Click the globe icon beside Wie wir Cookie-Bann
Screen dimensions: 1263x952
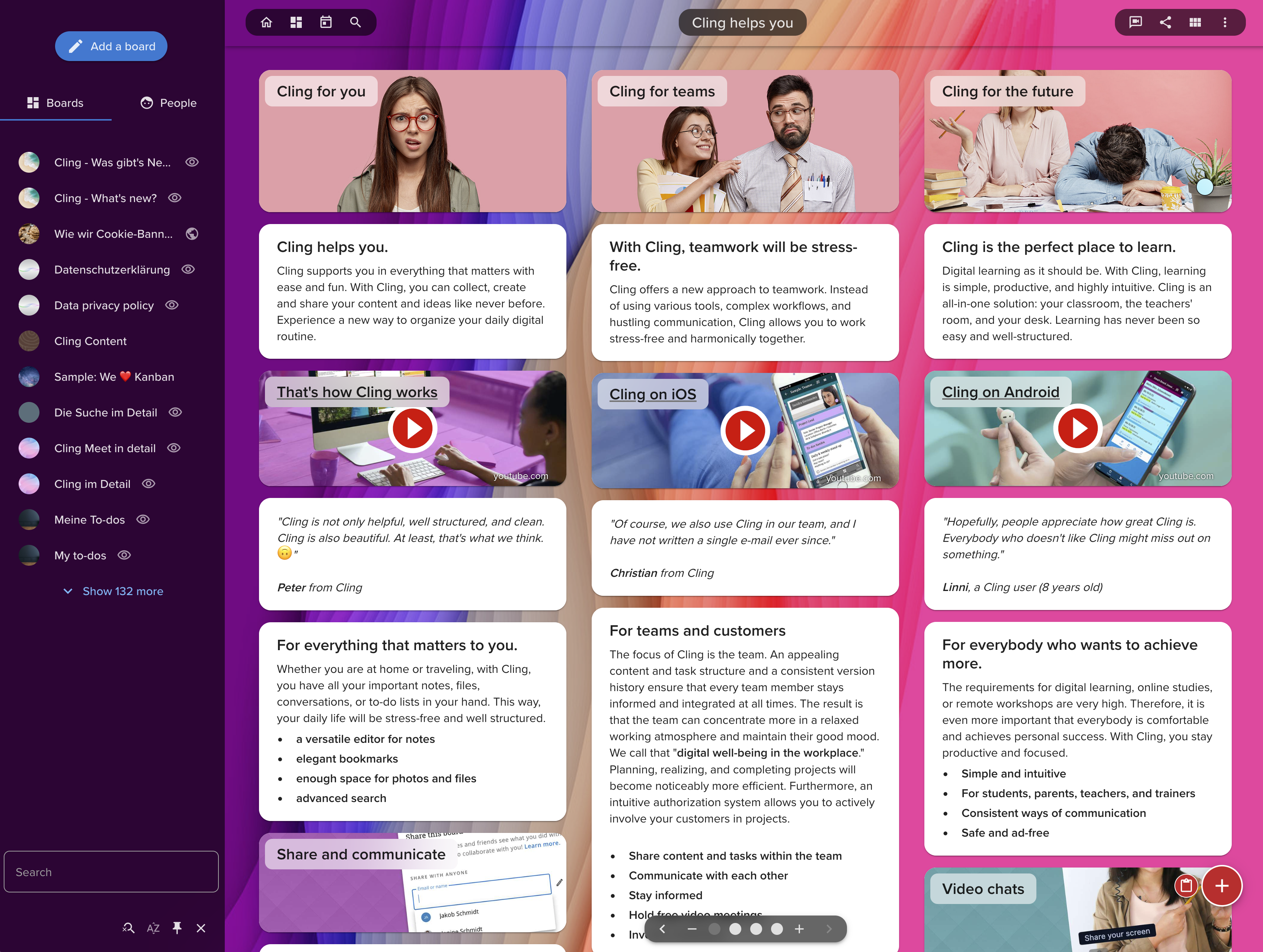(192, 234)
